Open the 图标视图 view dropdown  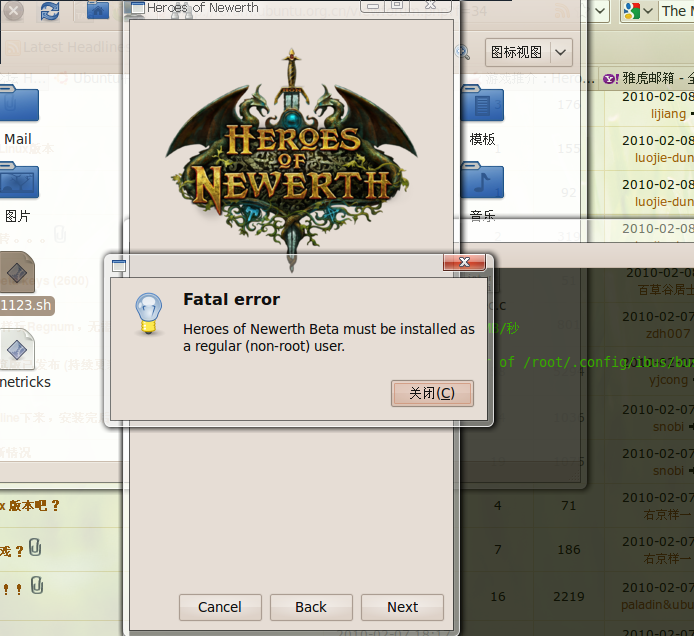click(x=529, y=52)
